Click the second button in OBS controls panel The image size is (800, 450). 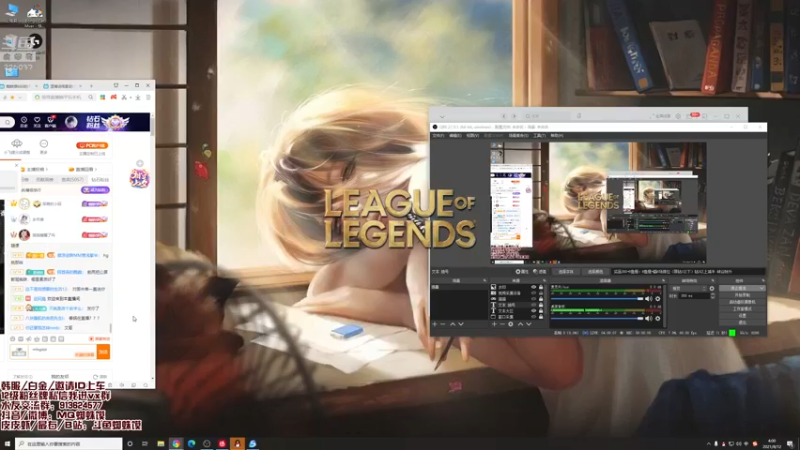742,295
